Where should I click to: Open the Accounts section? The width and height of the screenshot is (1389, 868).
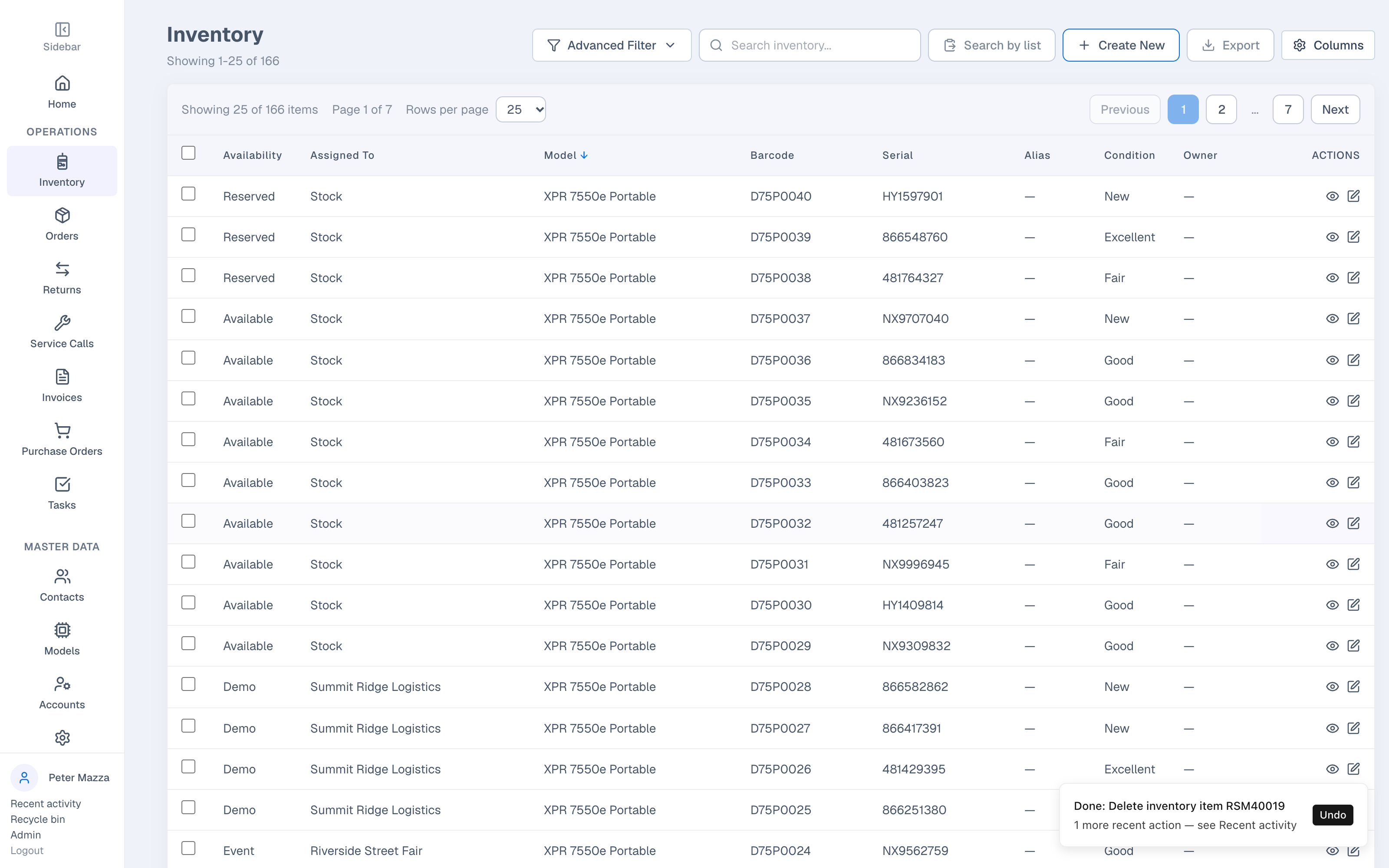click(x=62, y=694)
